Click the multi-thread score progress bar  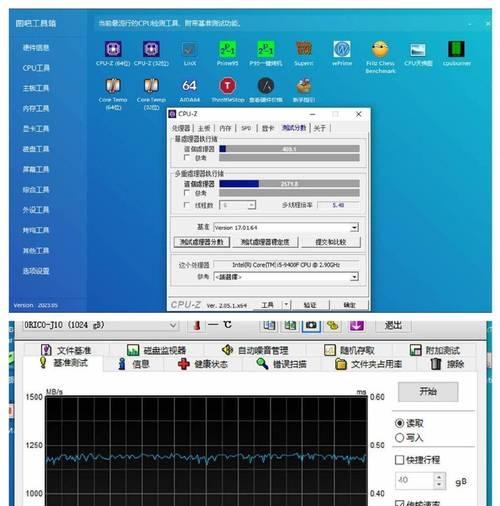click(x=289, y=184)
